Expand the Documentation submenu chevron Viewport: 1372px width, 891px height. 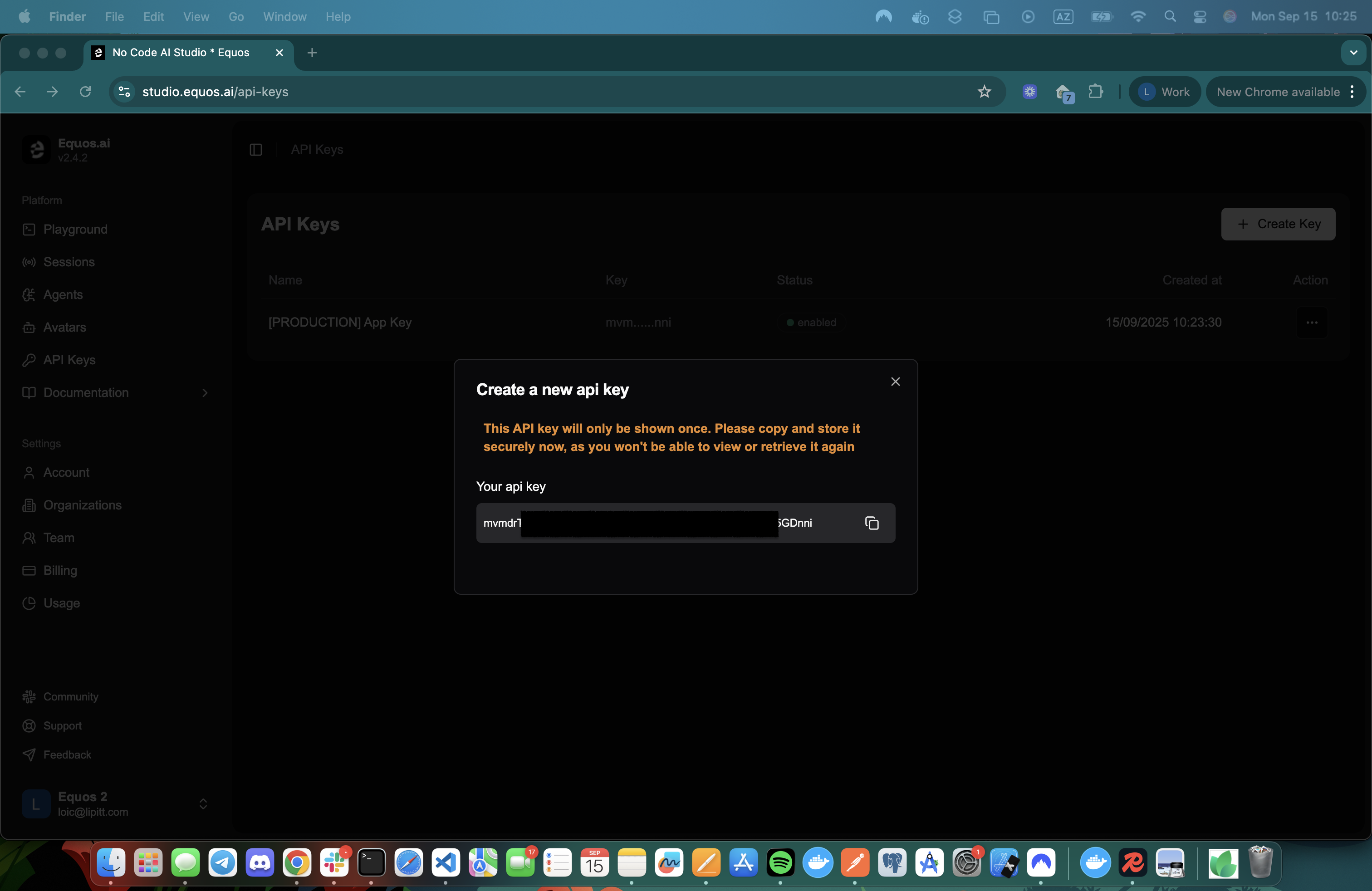(x=205, y=393)
